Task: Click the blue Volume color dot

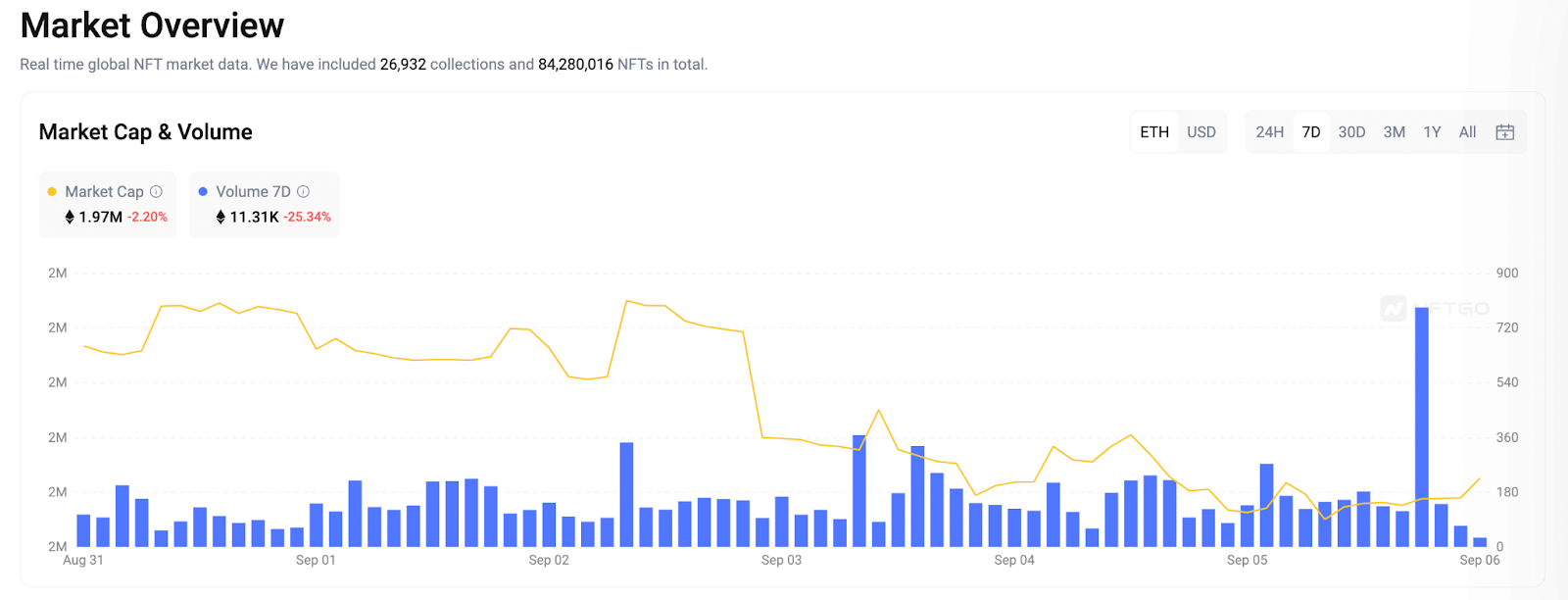Action: [203, 191]
